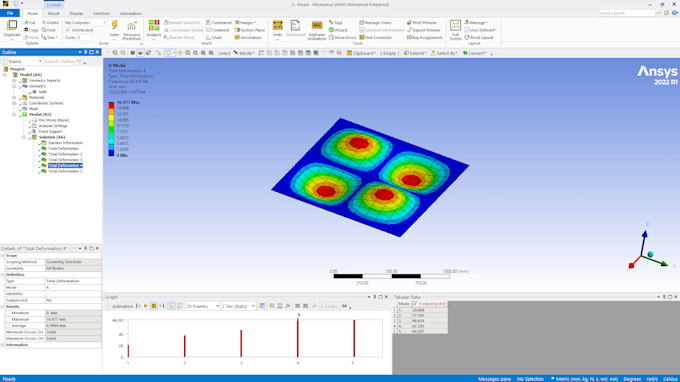Open the My Computer dropdown

tap(85, 23)
